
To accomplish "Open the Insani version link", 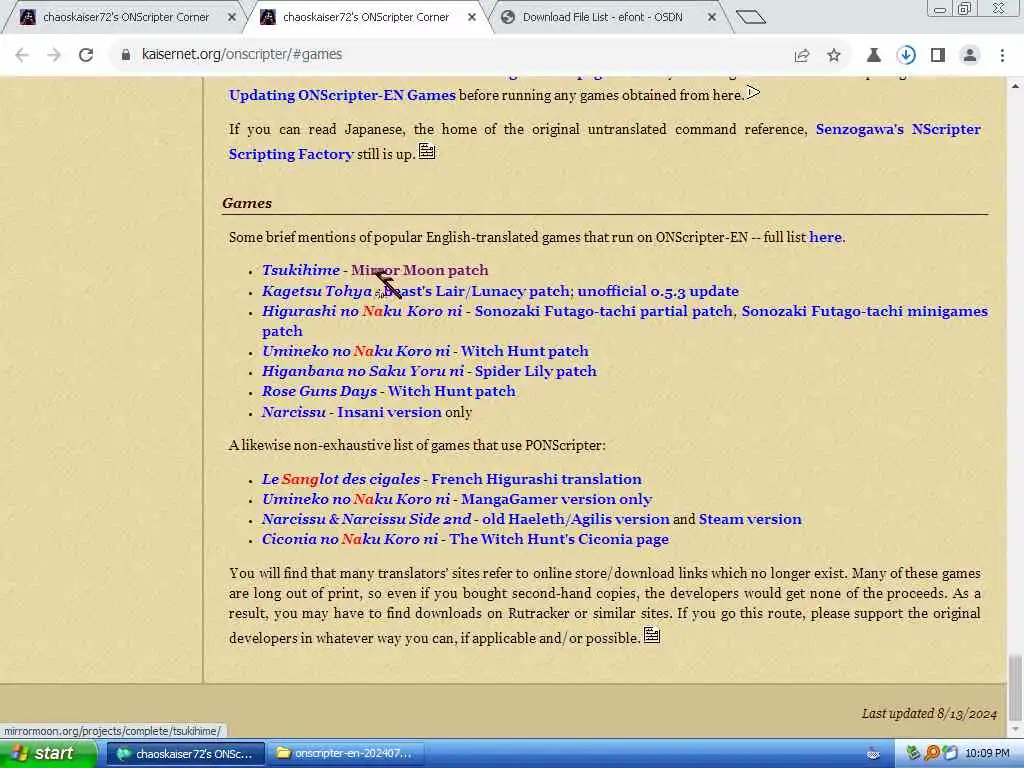I will pyautogui.click(x=389, y=412).
